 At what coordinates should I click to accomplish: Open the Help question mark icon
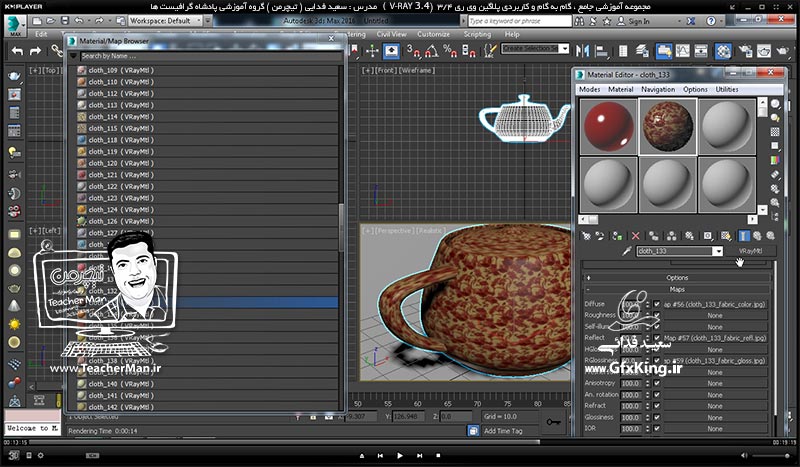tap(711, 21)
